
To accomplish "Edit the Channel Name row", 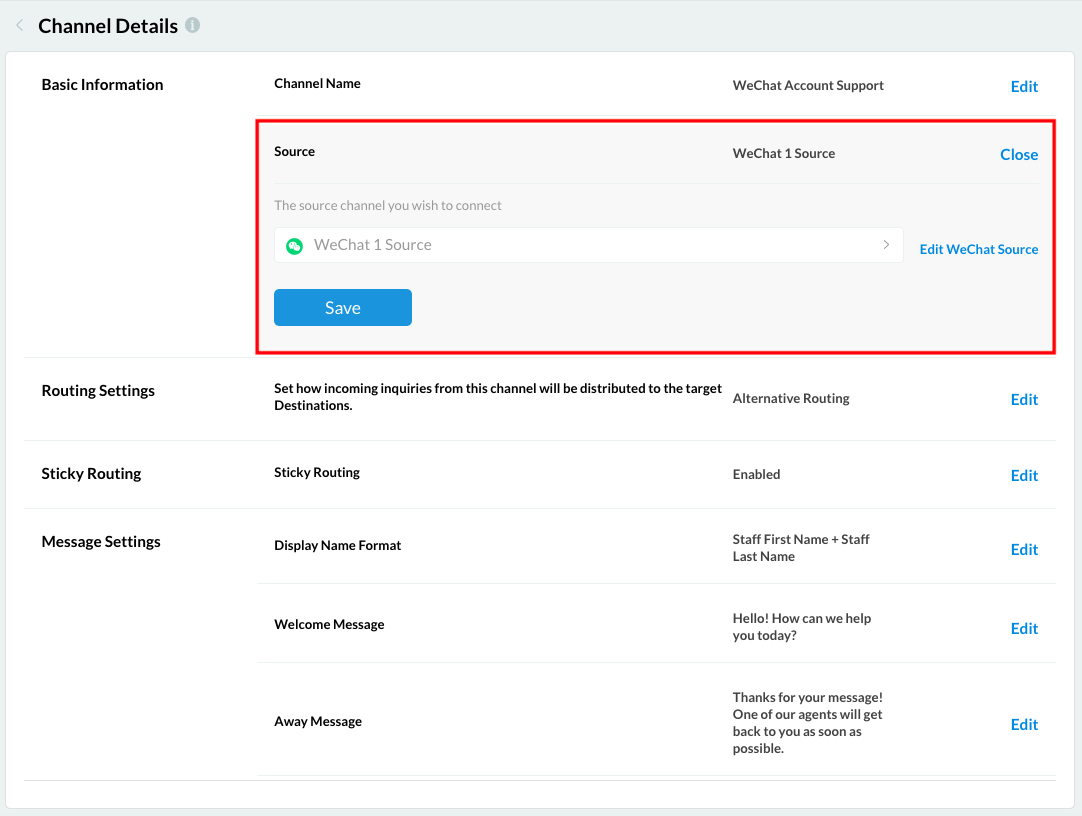I will tap(1024, 86).
